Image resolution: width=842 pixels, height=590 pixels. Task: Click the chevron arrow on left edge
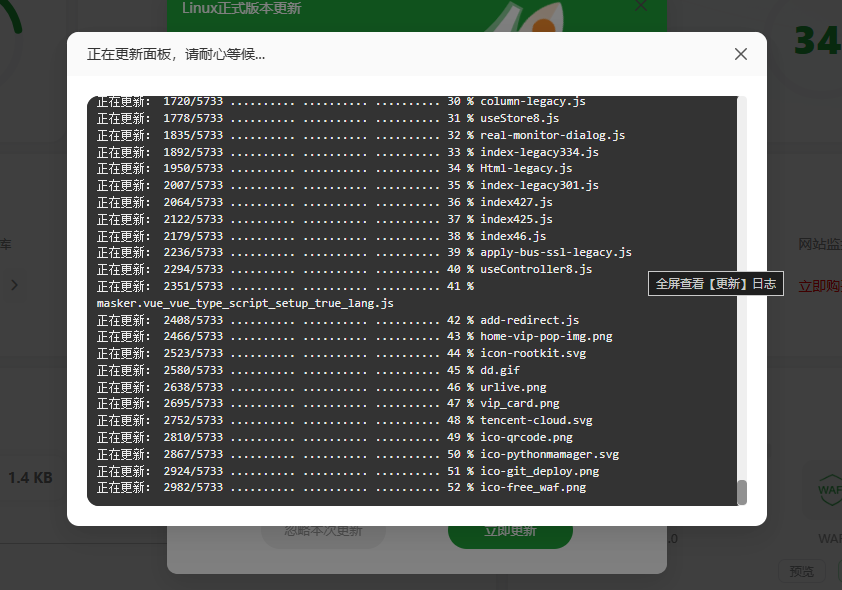pyautogui.click(x=14, y=285)
